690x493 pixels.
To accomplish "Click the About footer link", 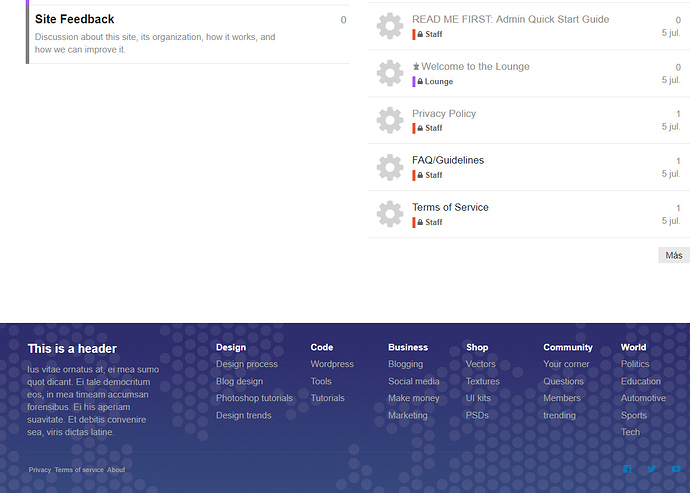I will [116, 470].
